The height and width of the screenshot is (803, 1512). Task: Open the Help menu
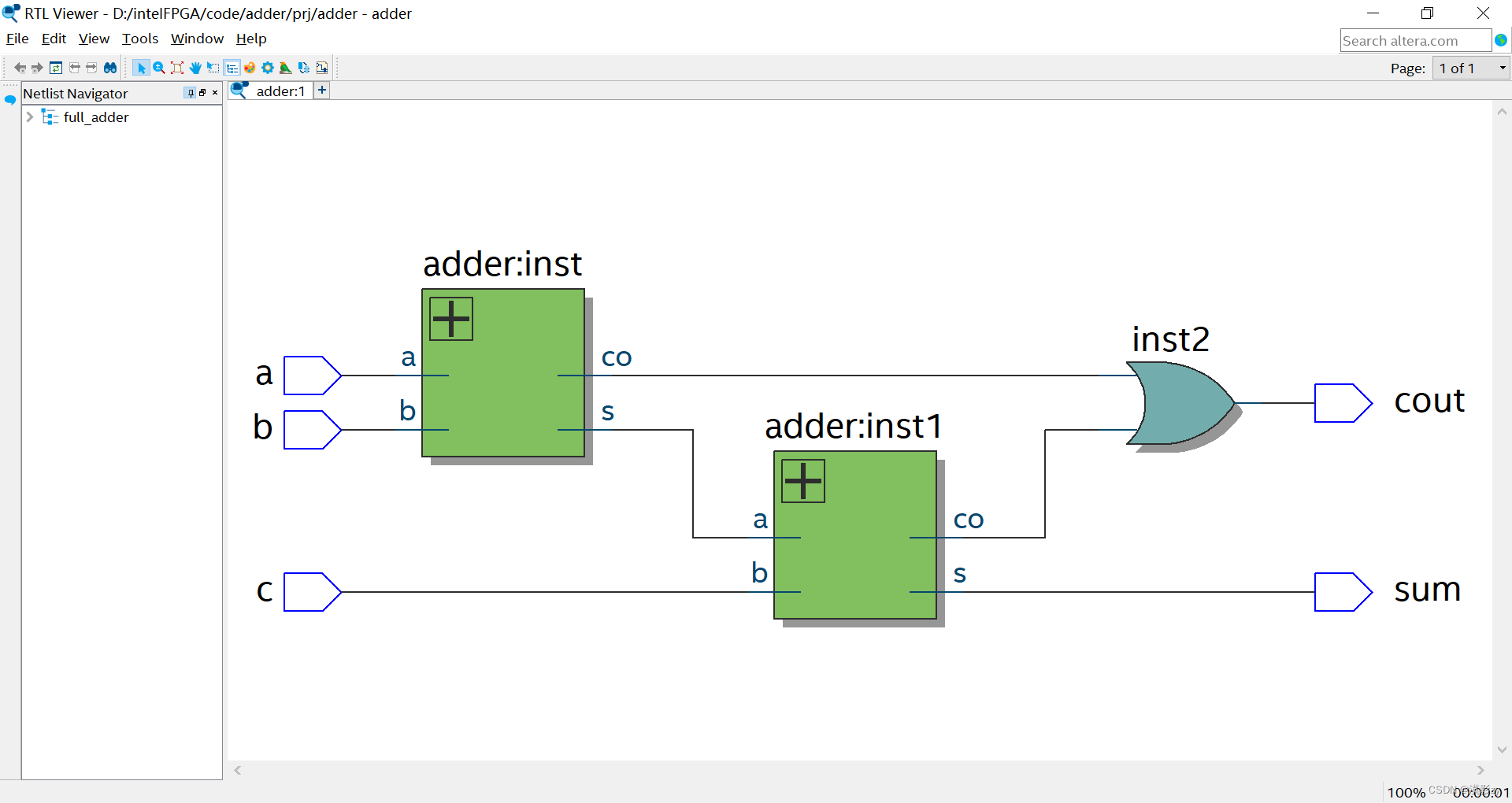(251, 39)
